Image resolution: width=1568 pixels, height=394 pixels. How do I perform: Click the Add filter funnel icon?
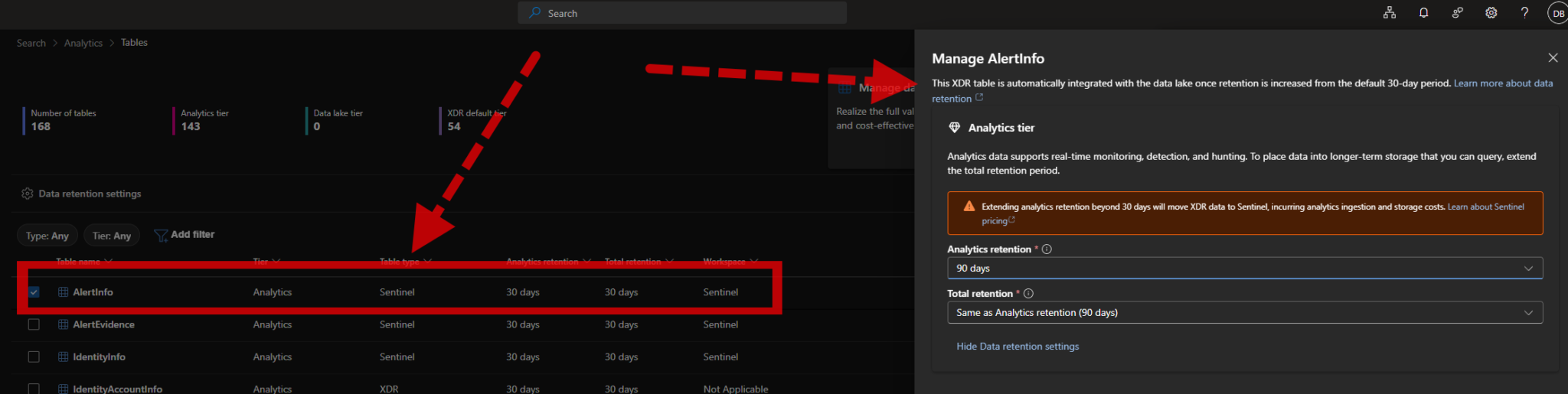click(x=161, y=235)
